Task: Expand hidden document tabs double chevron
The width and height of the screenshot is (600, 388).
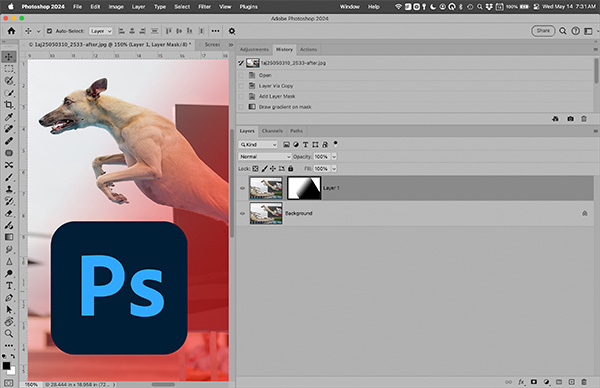Action: [231, 44]
